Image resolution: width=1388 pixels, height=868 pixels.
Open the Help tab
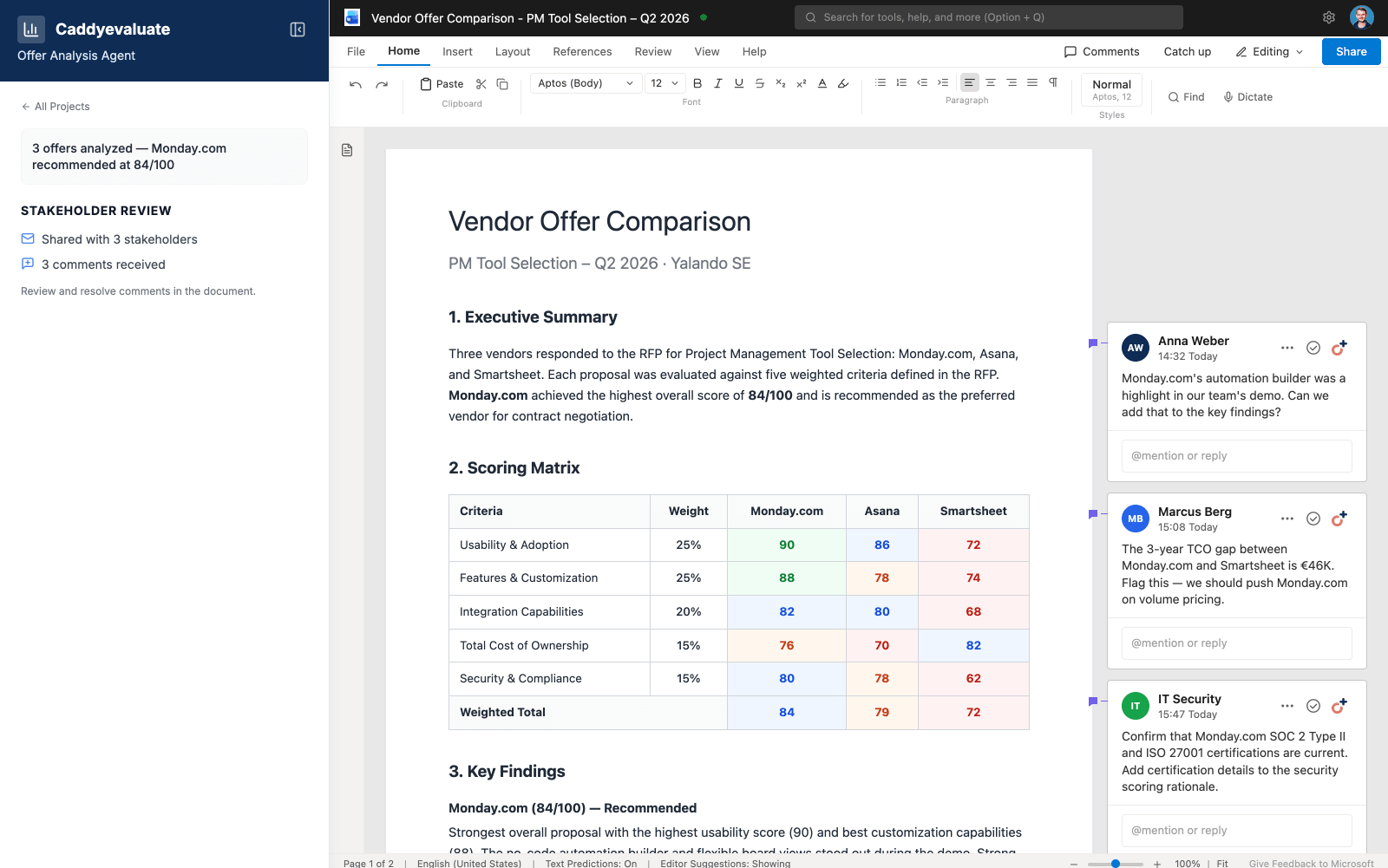click(x=754, y=52)
